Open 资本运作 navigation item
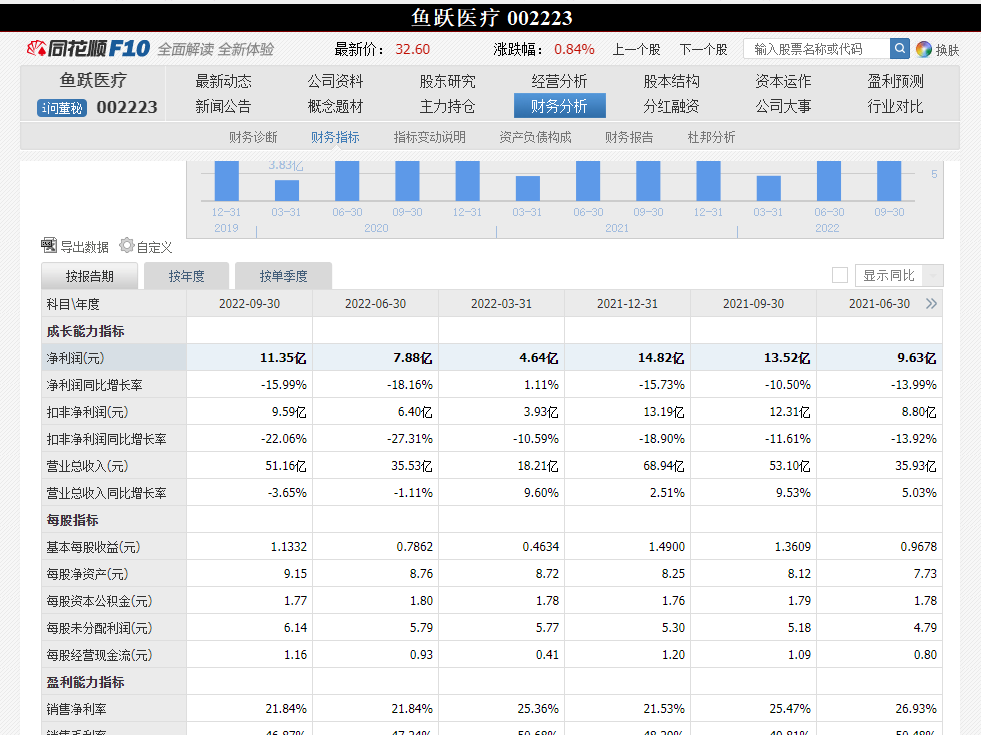 point(783,81)
